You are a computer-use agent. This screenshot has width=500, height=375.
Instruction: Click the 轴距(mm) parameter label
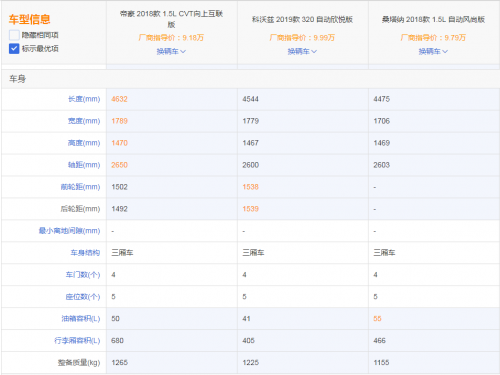(x=84, y=165)
